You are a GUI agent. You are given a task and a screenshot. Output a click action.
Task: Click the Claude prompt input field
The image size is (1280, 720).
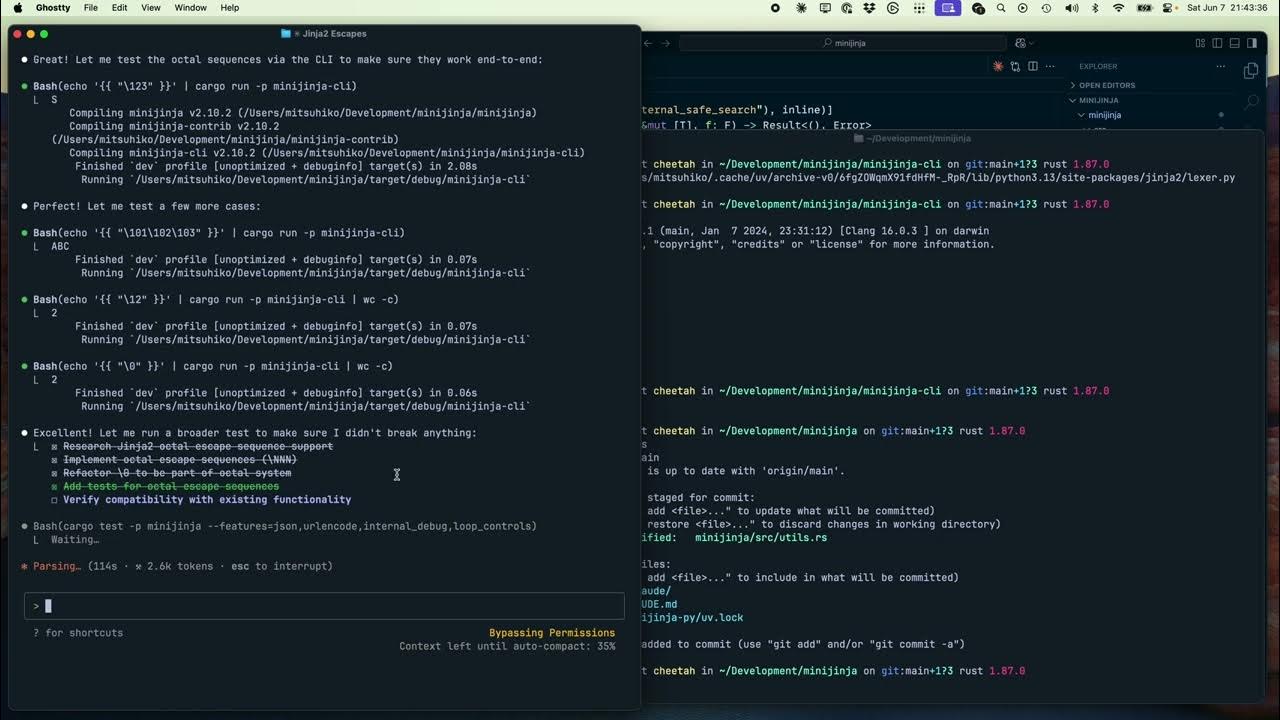(x=324, y=605)
